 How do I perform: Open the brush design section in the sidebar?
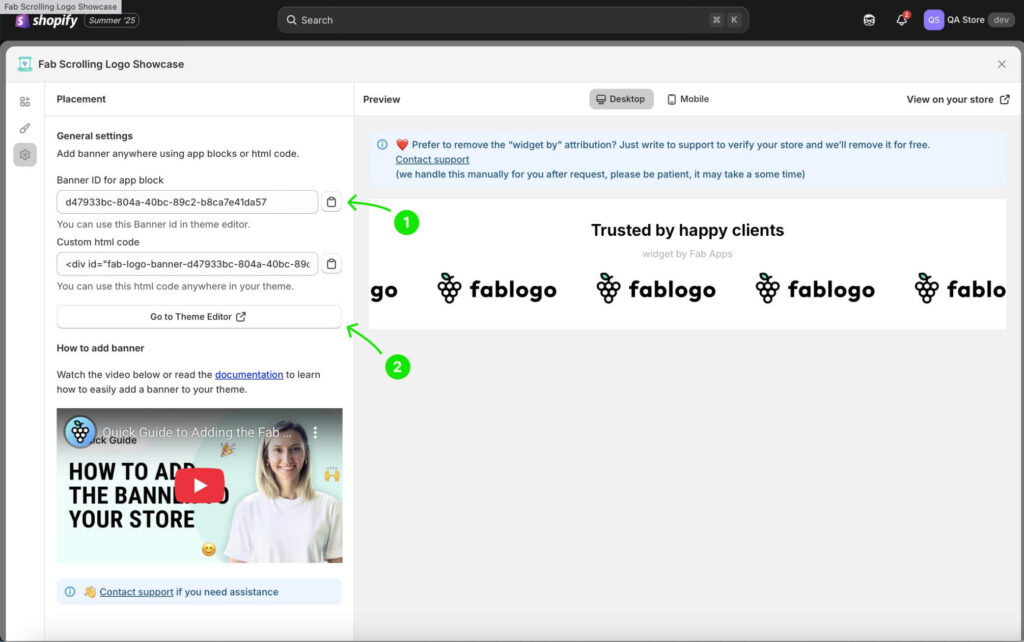(25, 128)
